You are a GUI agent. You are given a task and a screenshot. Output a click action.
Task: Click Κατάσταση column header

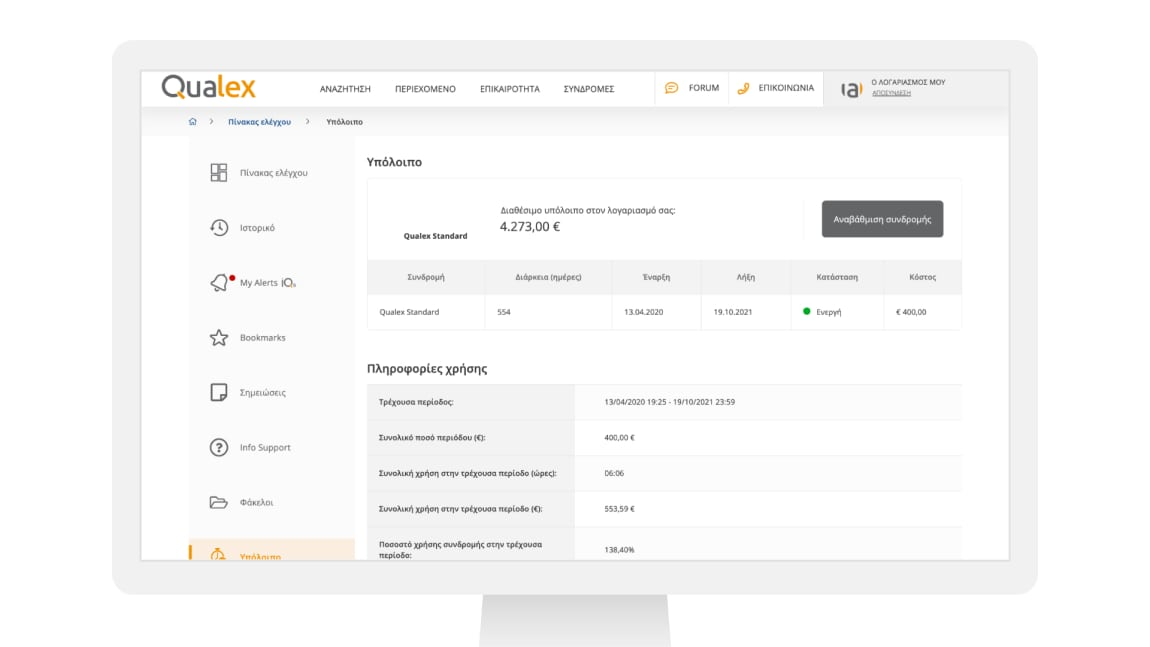(x=837, y=277)
